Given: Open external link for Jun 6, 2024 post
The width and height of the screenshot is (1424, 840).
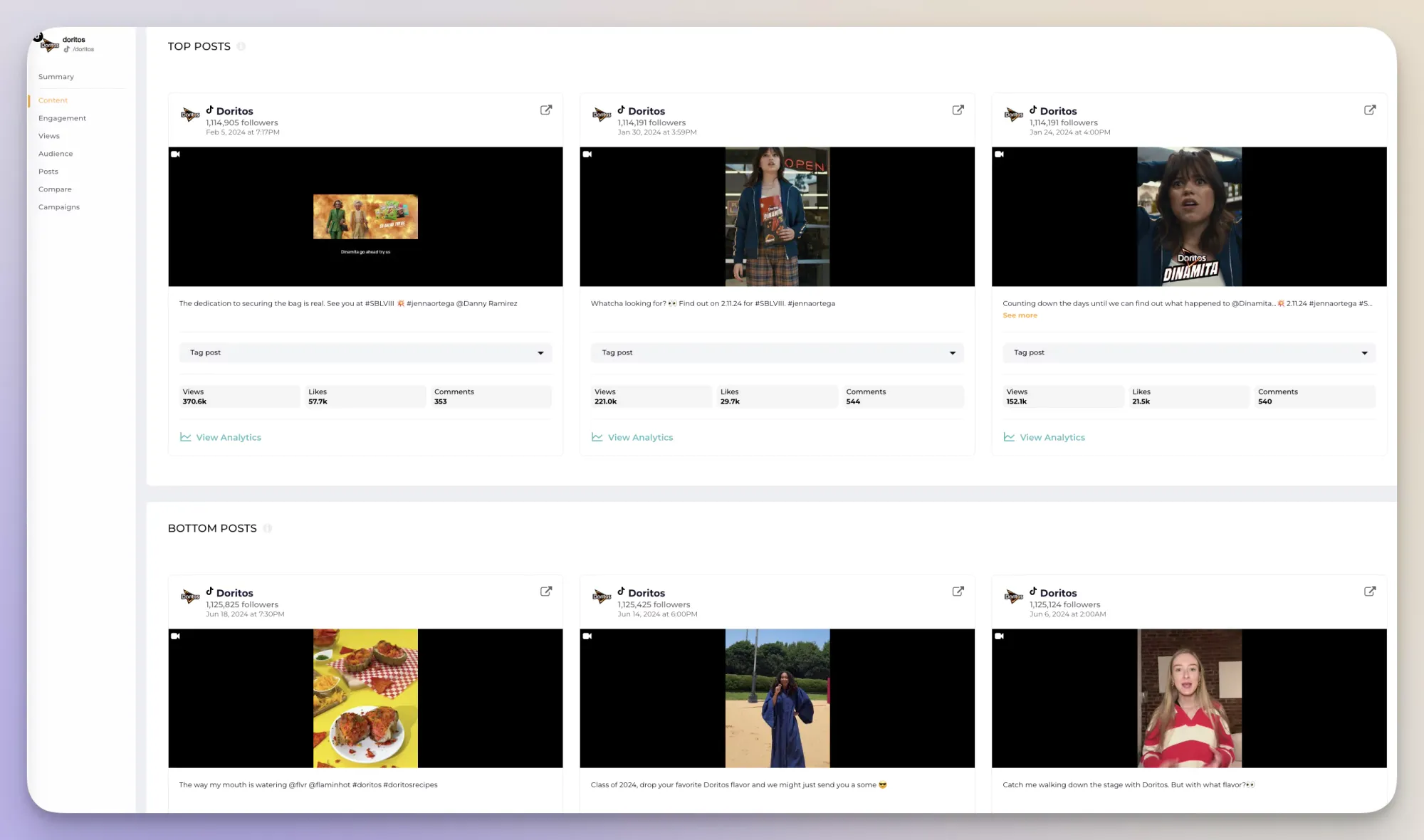Looking at the screenshot, I should (x=1370, y=592).
